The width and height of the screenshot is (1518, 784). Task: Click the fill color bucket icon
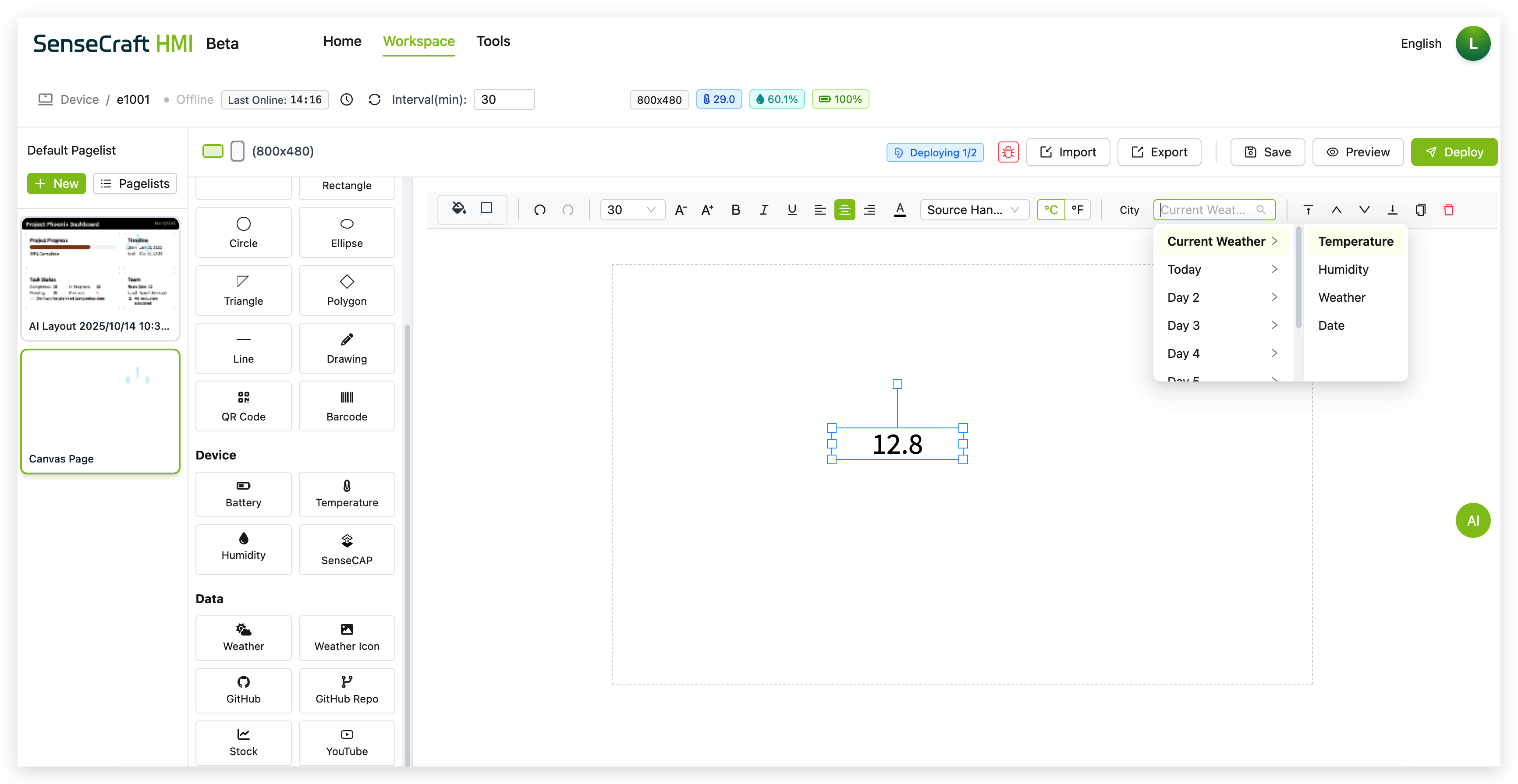pyautogui.click(x=458, y=208)
